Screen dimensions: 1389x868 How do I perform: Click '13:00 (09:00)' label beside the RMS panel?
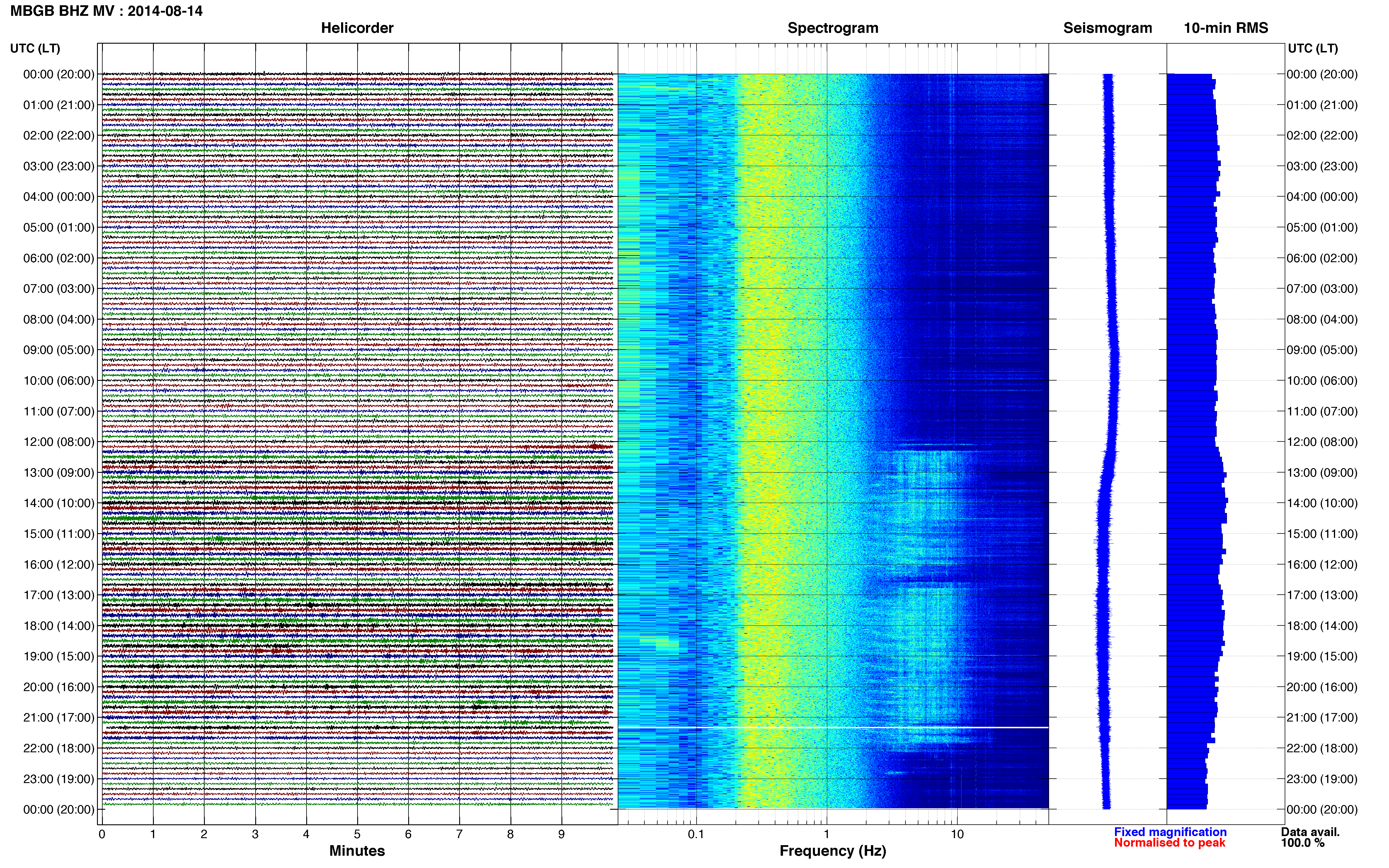pos(1322,473)
